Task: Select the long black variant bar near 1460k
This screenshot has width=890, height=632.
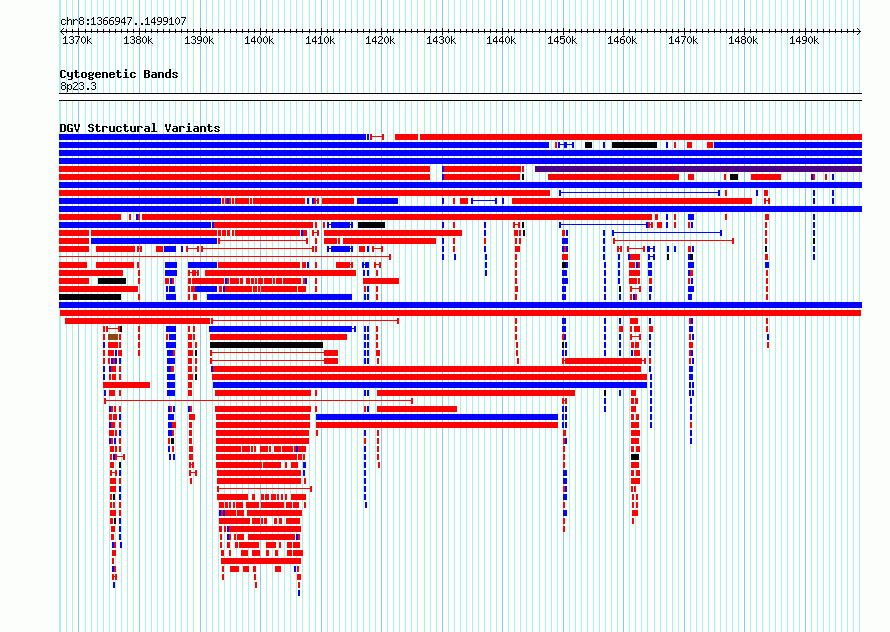Action: (x=634, y=145)
